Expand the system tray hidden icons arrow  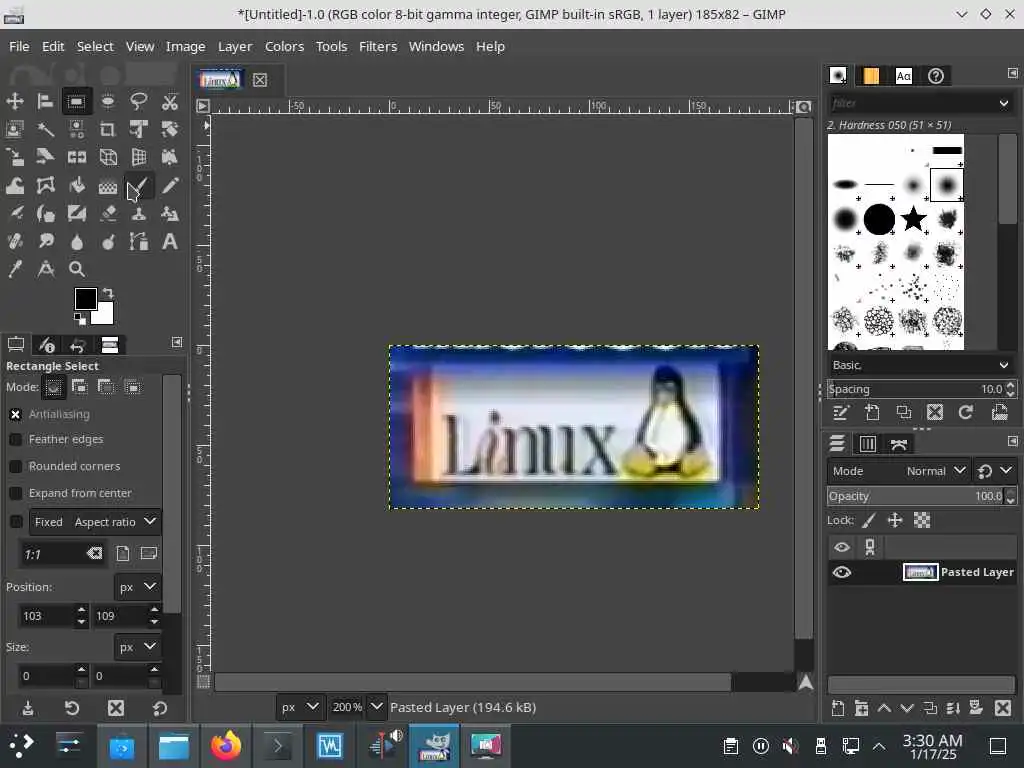coord(879,746)
